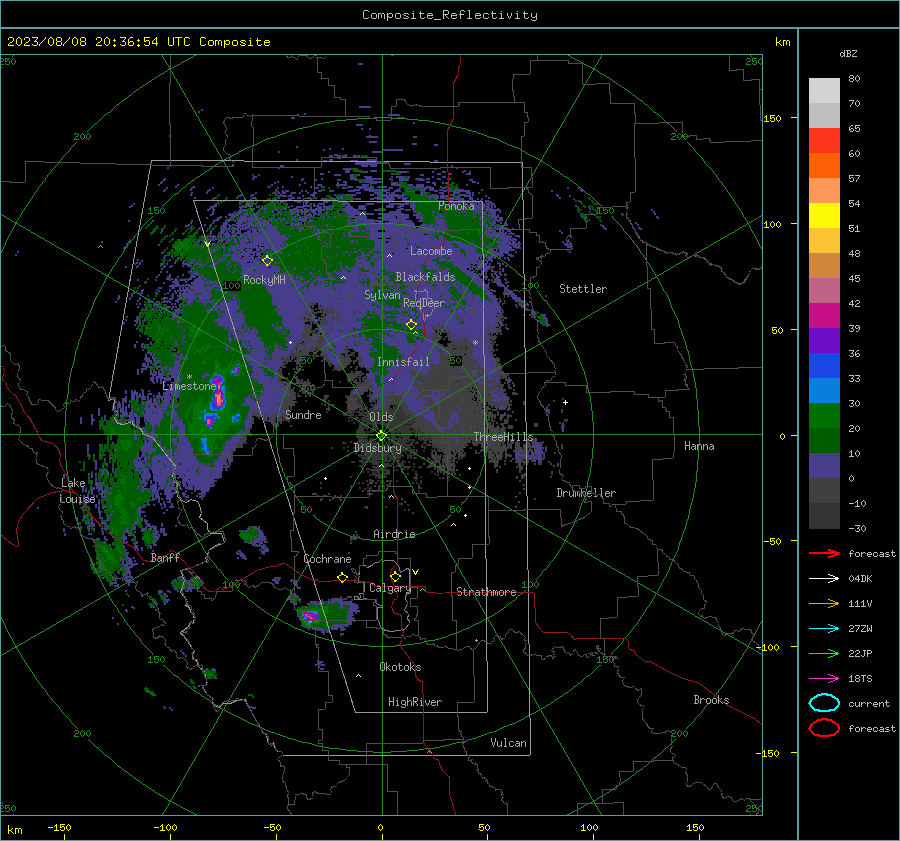The image size is (900, 841).
Task: Click the -150 tick on bottom axis
Action: [59, 827]
